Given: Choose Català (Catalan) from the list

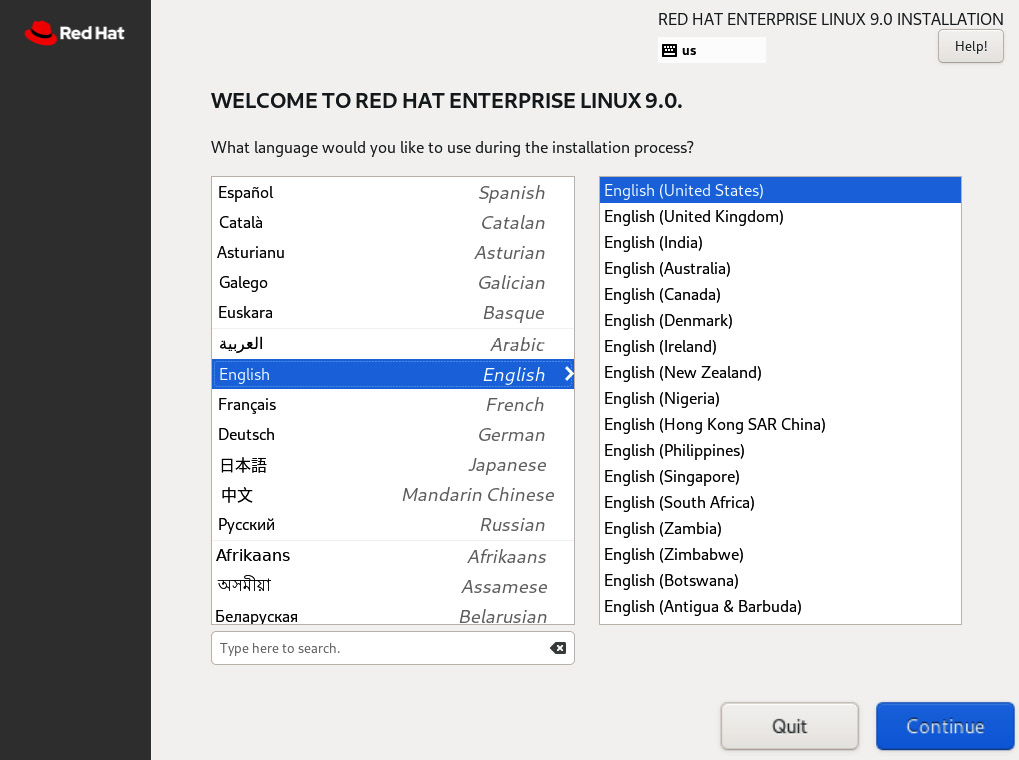Looking at the screenshot, I should pos(393,222).
